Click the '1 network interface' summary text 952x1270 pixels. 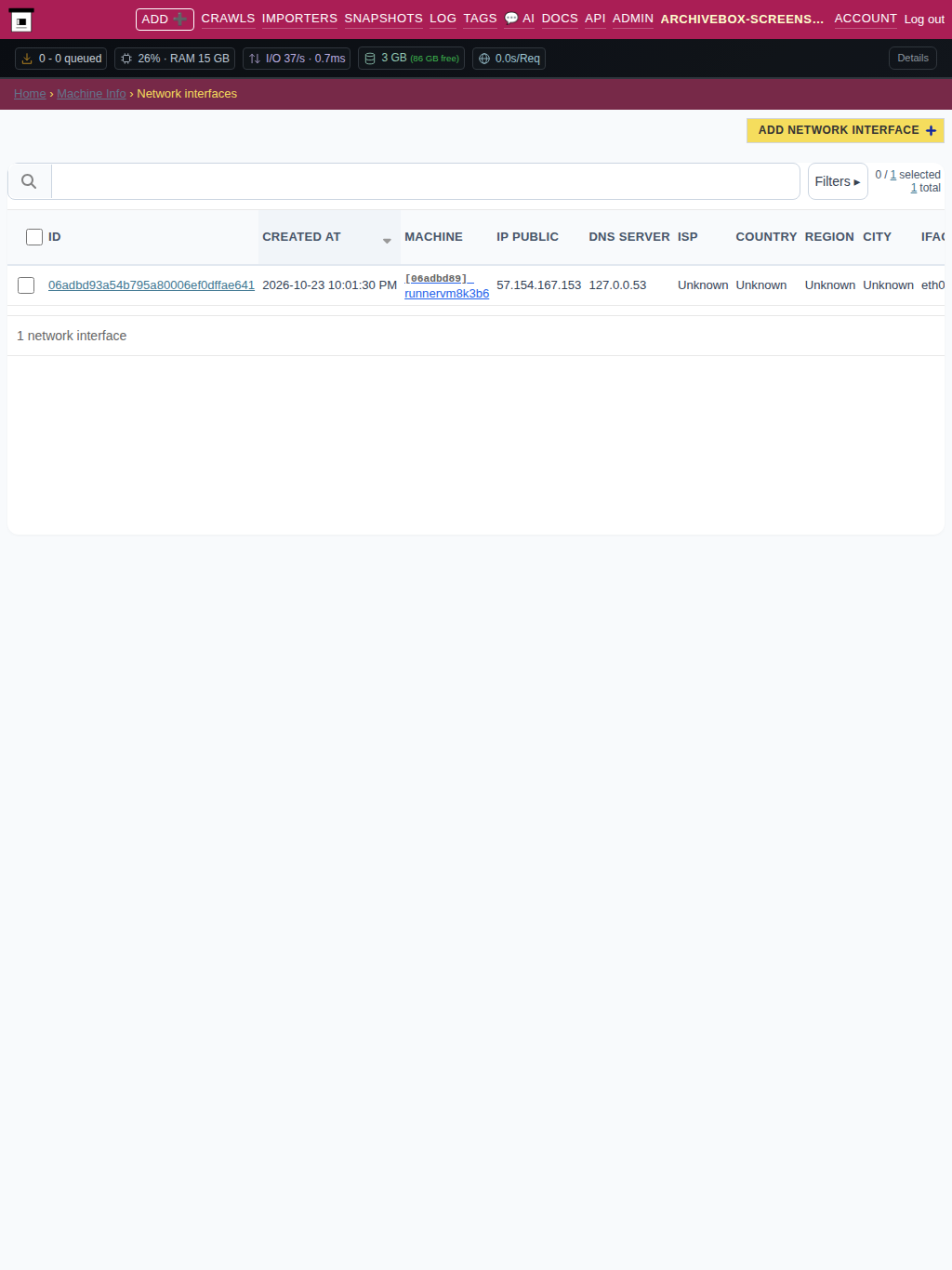72,336
